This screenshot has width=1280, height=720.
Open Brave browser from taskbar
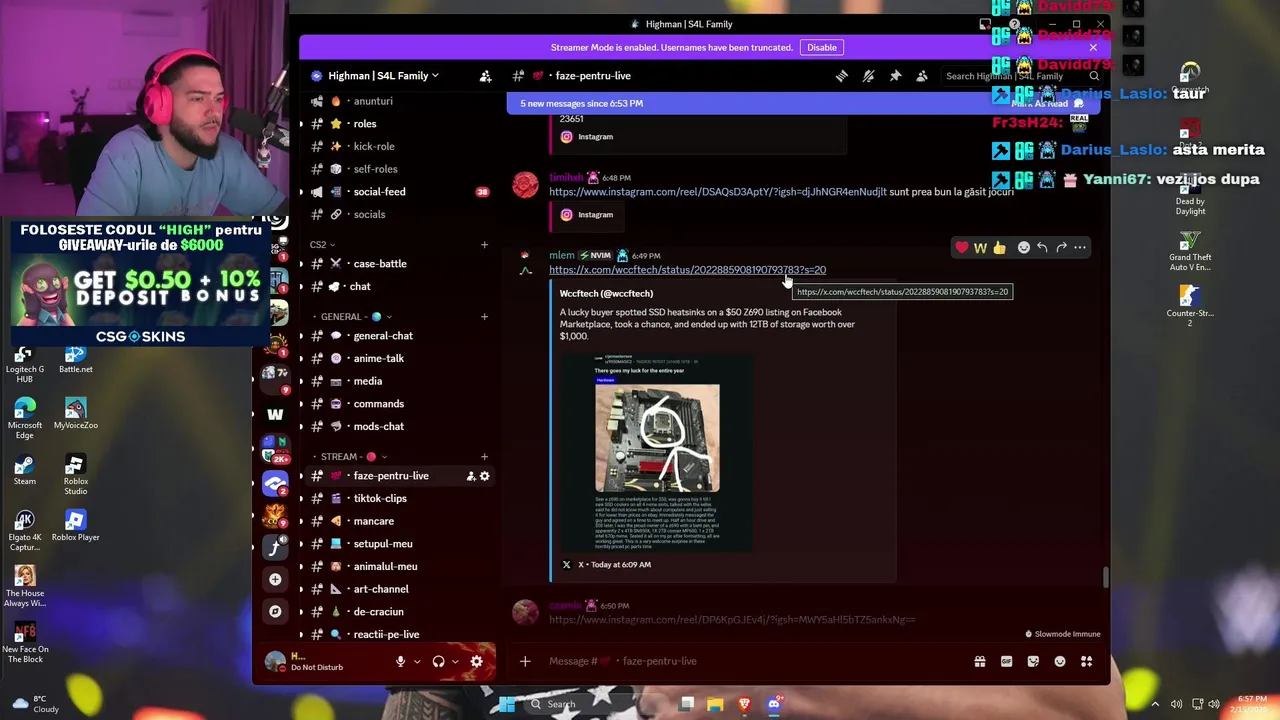click(744, 704)
